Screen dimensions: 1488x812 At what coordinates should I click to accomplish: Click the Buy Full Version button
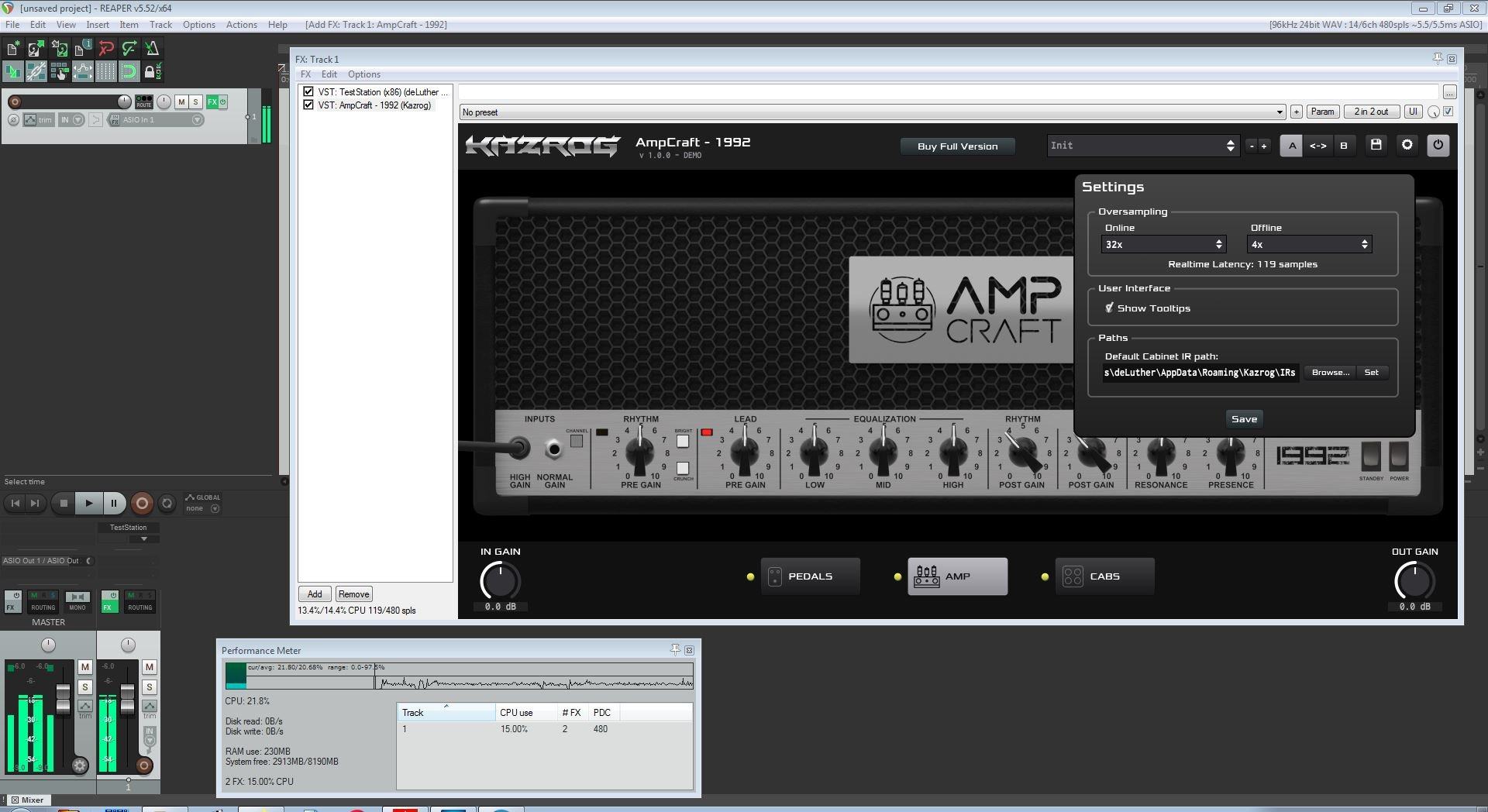pos(957,146)
